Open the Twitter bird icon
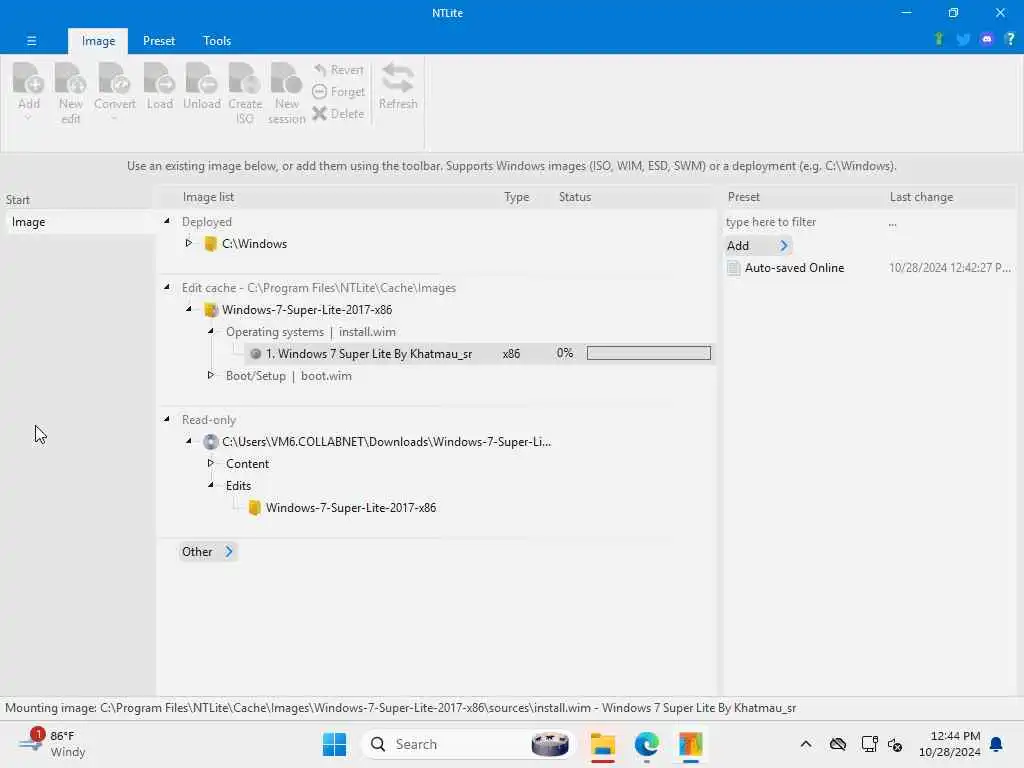 (x=963, y=39)
